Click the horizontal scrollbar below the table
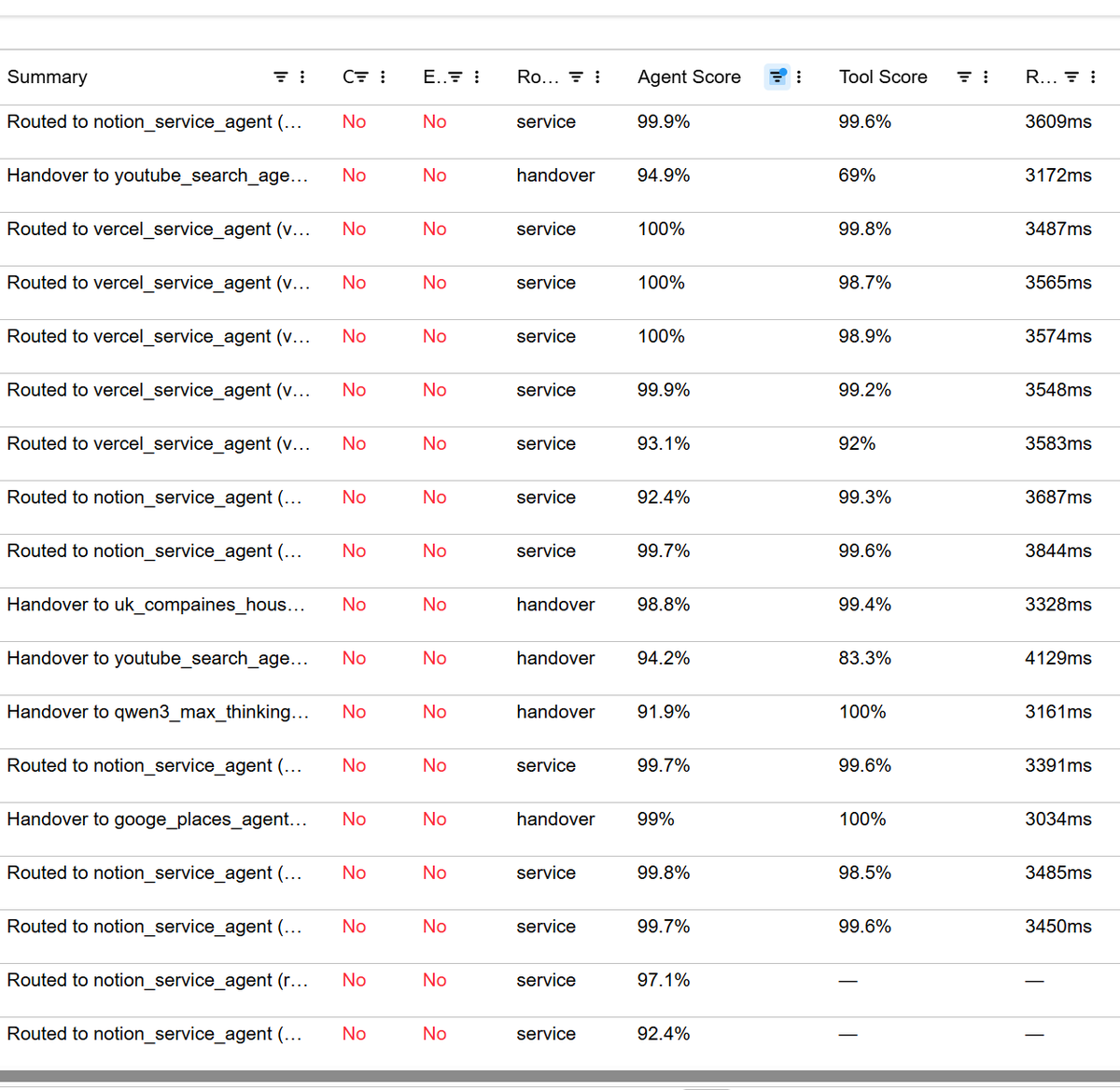Viewport: 1120px width, 1090px height. (560, 1076)
